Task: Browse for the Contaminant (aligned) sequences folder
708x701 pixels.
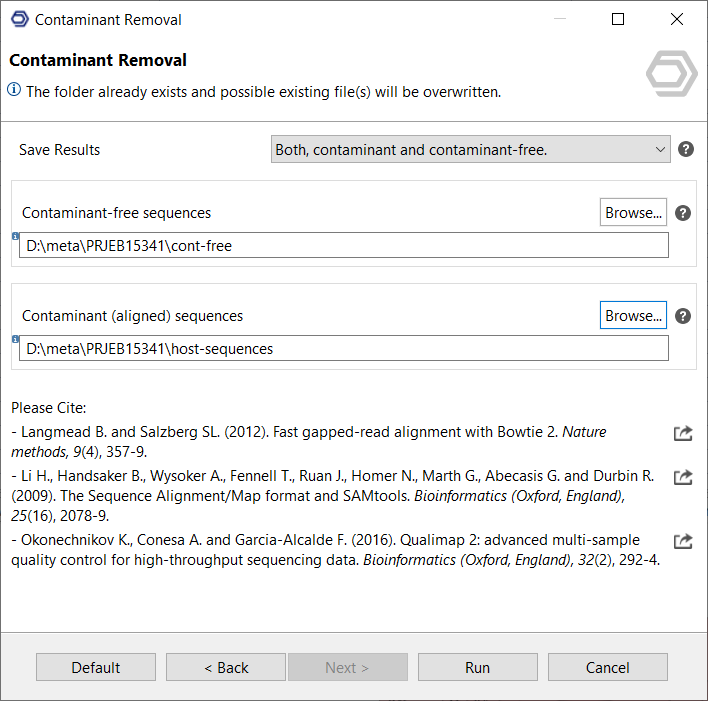Action: tap(634, 315)
